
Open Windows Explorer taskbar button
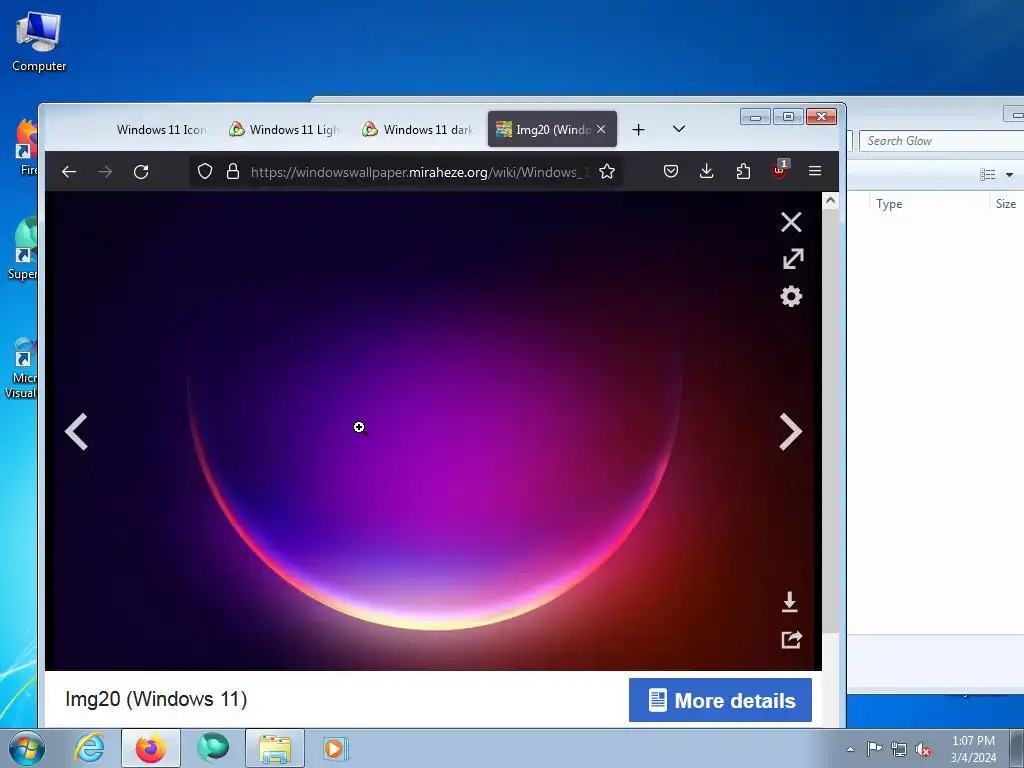[x=275, y=749]
